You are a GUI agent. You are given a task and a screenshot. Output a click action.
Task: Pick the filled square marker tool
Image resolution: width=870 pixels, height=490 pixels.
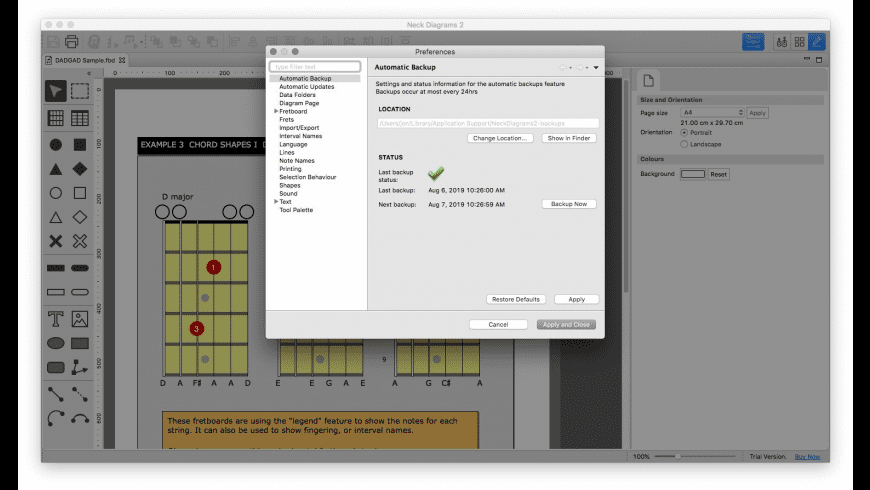coord(80,144)
